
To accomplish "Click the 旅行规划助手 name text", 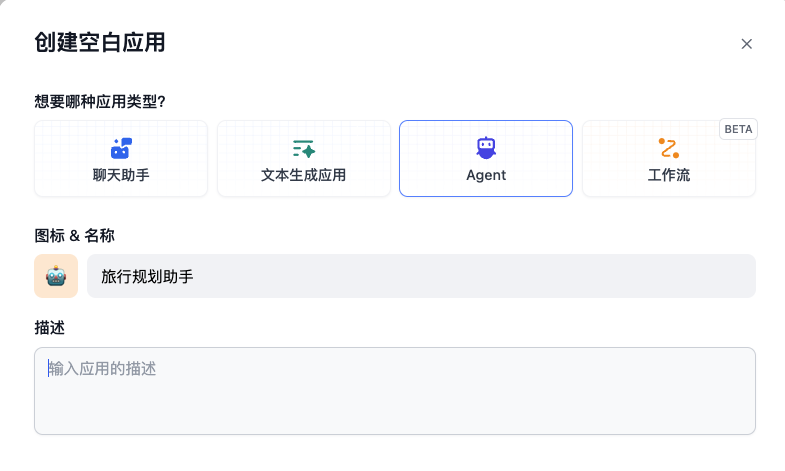I will (x=147, y=276).
